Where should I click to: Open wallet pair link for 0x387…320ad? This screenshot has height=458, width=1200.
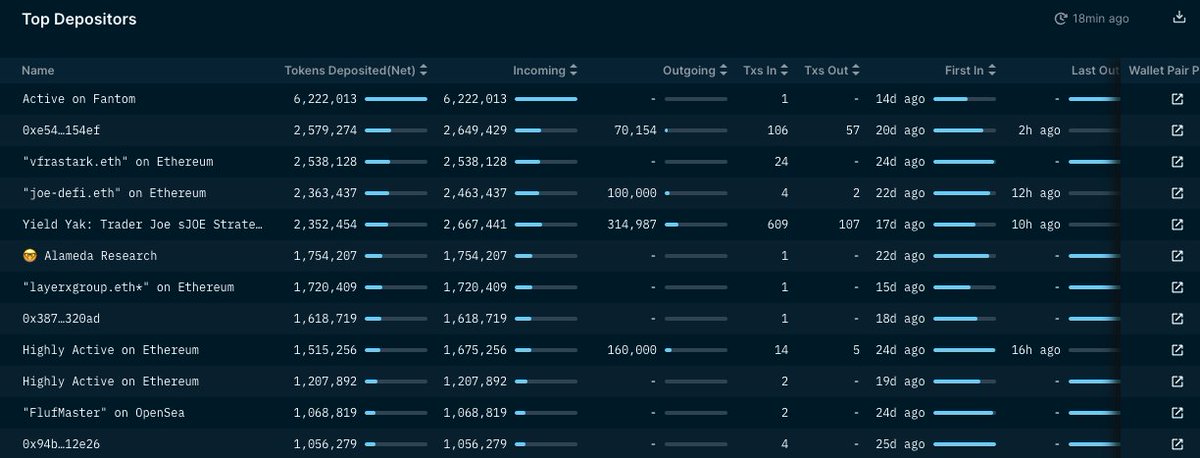tap(1178, 318)
